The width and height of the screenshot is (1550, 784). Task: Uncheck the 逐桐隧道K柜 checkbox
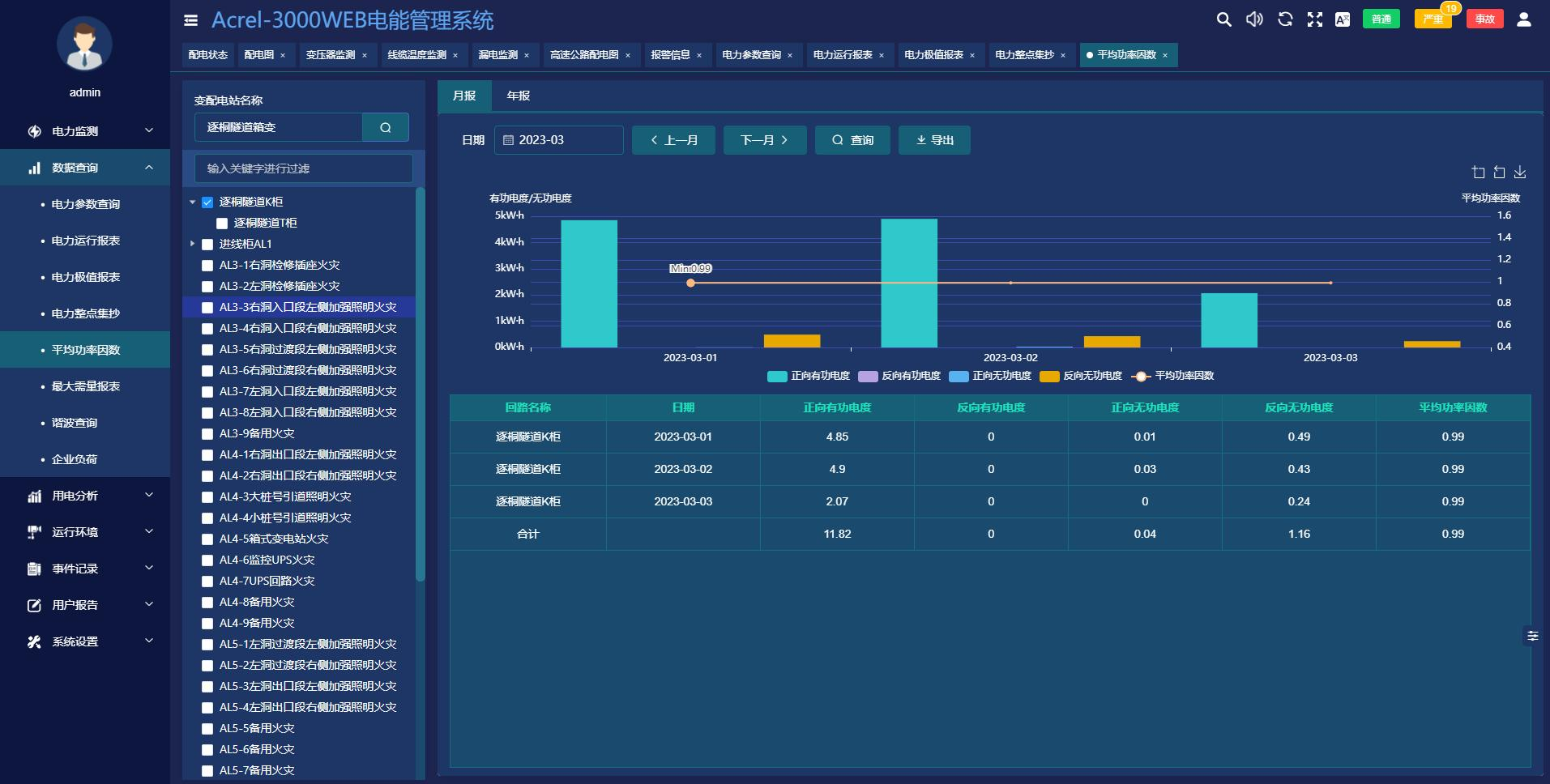[207, 202]
